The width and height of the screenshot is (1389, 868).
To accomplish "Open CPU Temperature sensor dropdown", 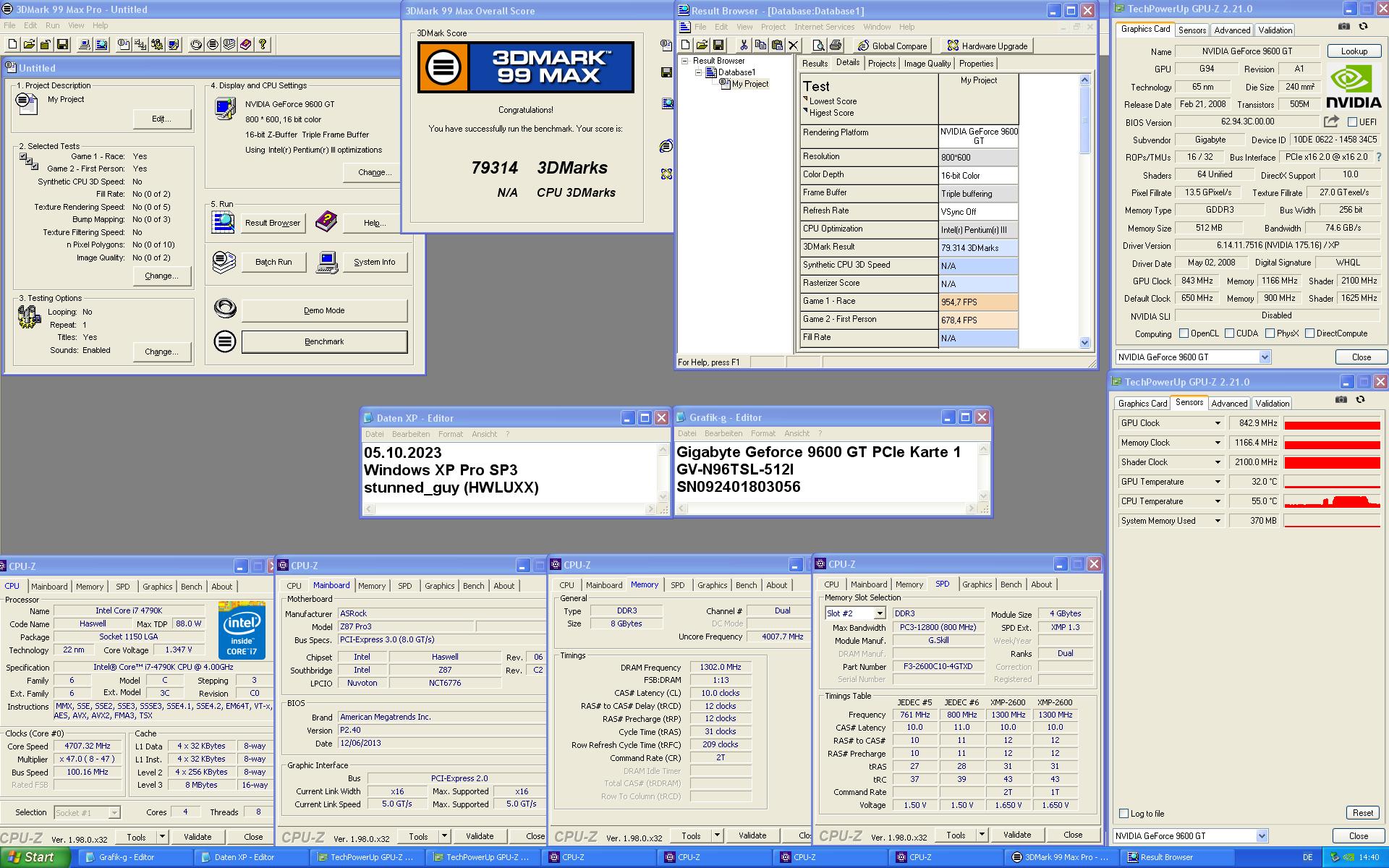I will (1217, 501).
